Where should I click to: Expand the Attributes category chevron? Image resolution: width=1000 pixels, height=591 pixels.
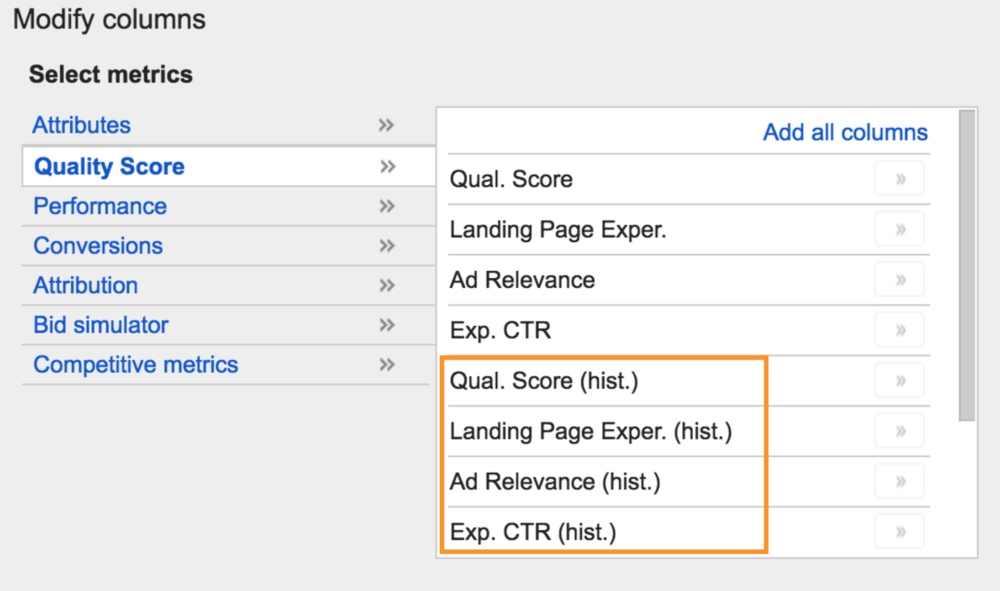tap(387, 125)
